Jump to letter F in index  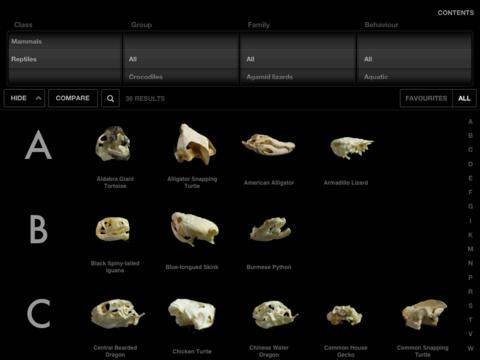pyautogui.click(x=470, y=192)
